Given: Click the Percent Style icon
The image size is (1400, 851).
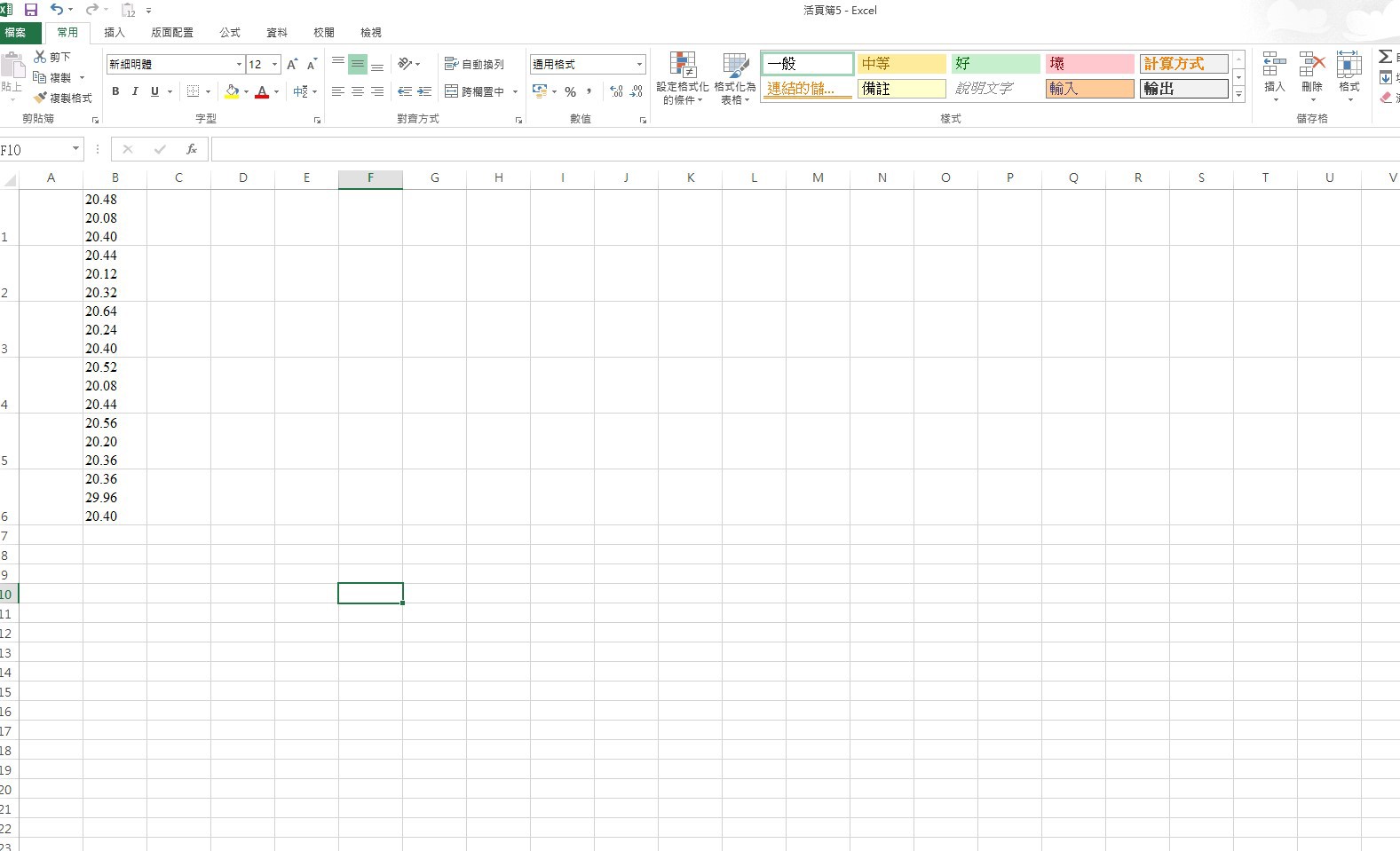Looking at the screenshot, I should click(x=570, y=91).
